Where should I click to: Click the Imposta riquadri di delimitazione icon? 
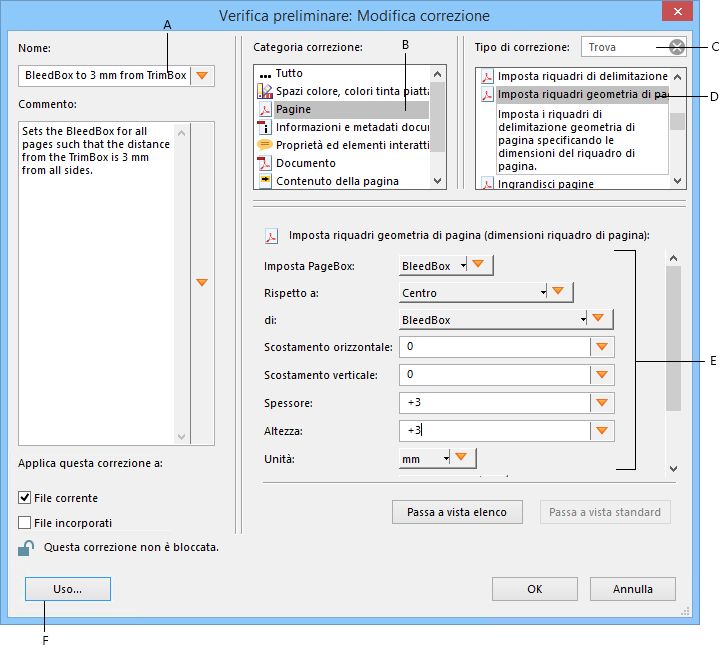[487, 76]
